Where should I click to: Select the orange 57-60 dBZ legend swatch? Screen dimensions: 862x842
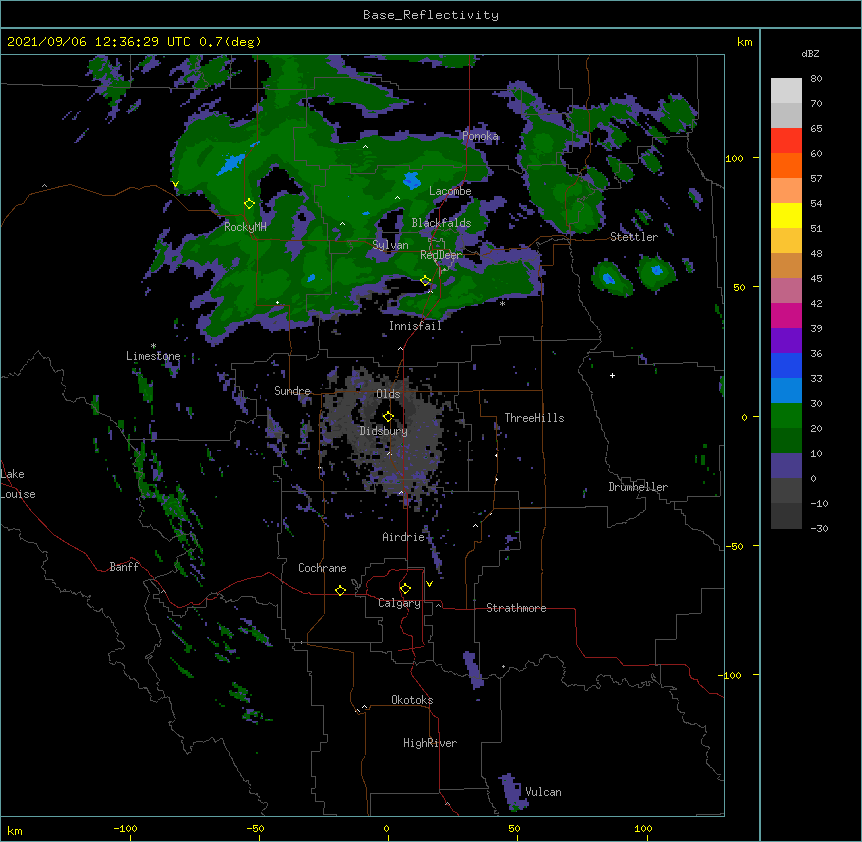[x=786, y=166]
